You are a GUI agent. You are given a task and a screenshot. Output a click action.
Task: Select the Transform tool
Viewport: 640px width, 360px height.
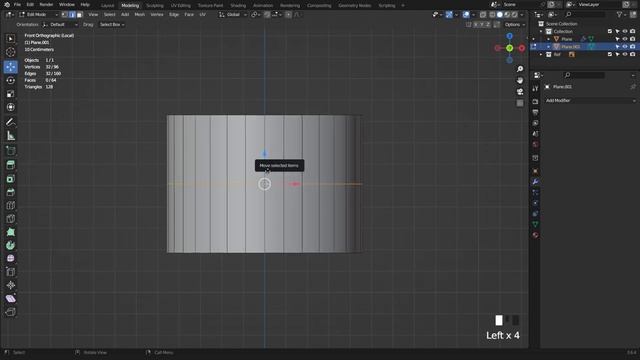[11, 107]
